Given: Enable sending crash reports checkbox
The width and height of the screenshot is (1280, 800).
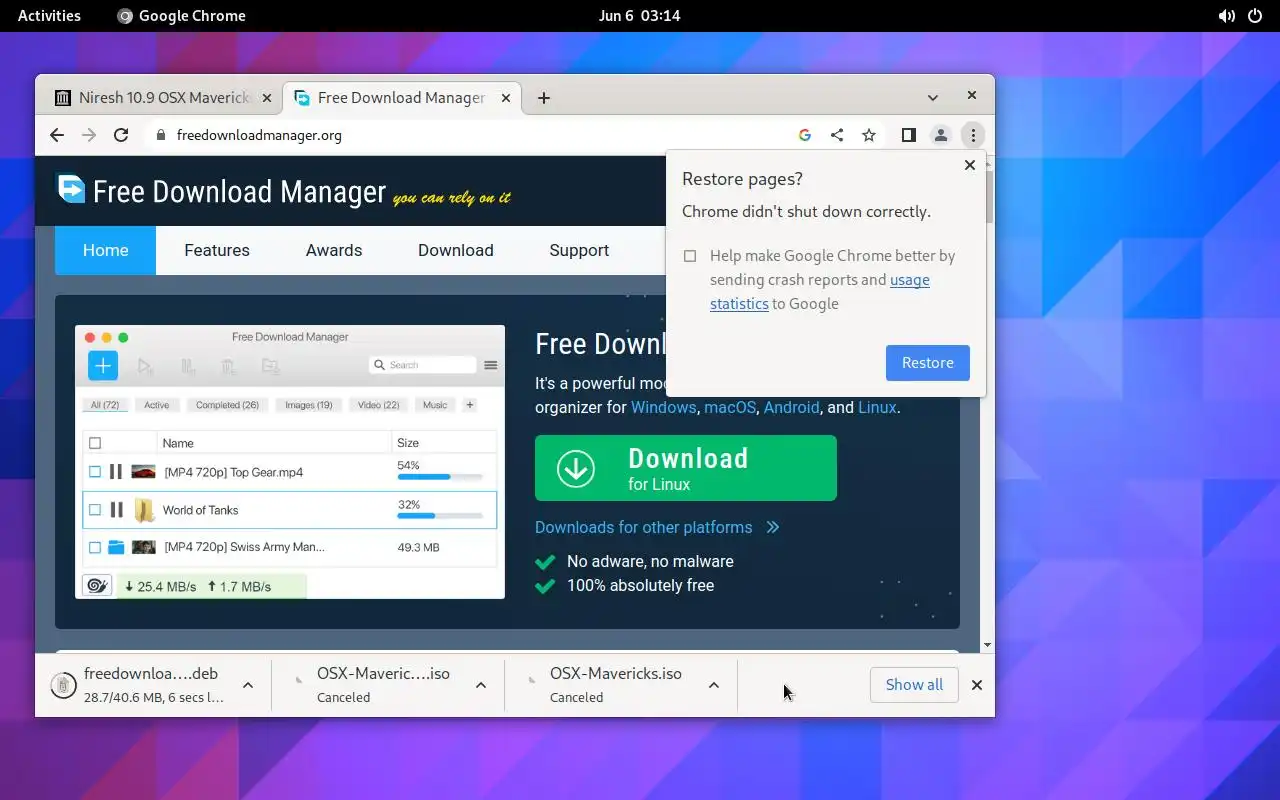Looking at the screenshot, I should click(x=690, y=256).
